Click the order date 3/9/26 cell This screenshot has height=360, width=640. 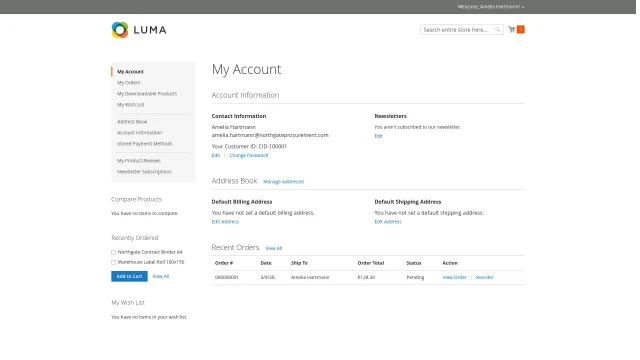pos(267,277)
